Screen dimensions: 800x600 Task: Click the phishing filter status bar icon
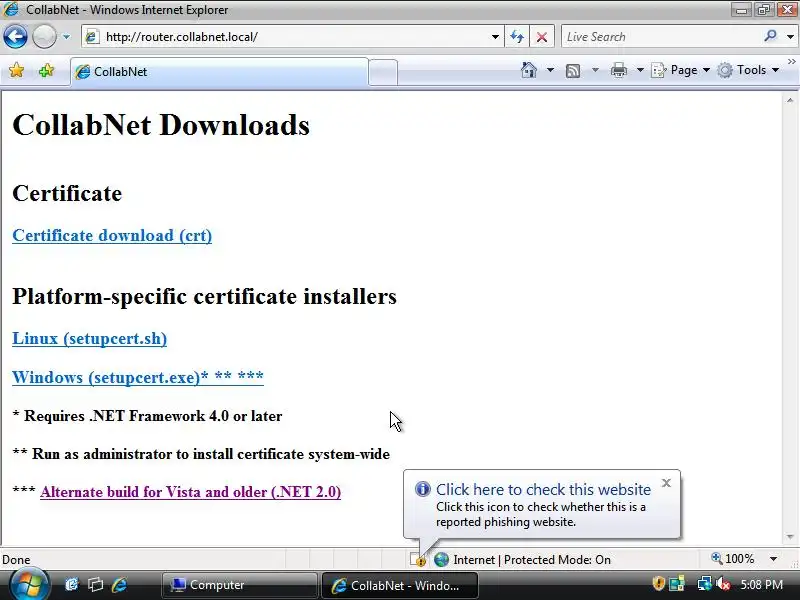click(x=418, y=560)
